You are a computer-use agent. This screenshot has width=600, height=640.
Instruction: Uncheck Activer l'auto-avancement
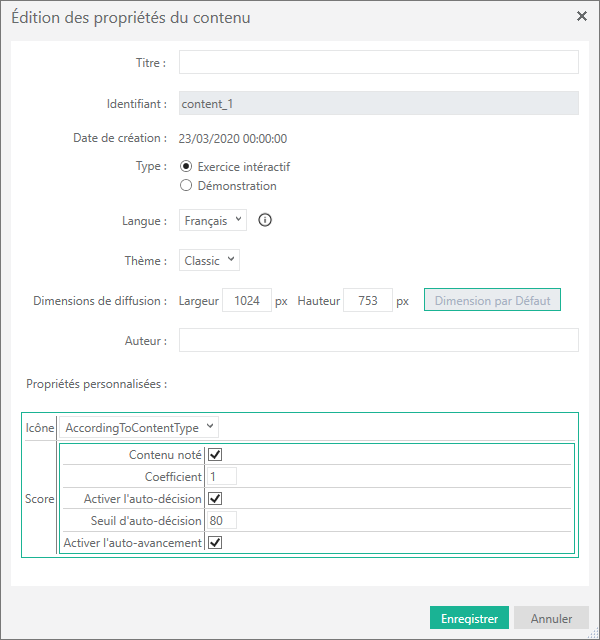(215, 543)
